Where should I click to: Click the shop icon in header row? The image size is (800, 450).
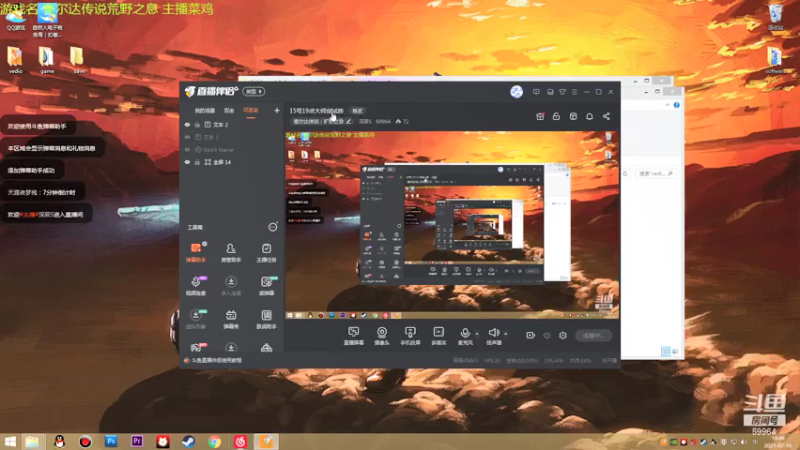pos(573,116)
